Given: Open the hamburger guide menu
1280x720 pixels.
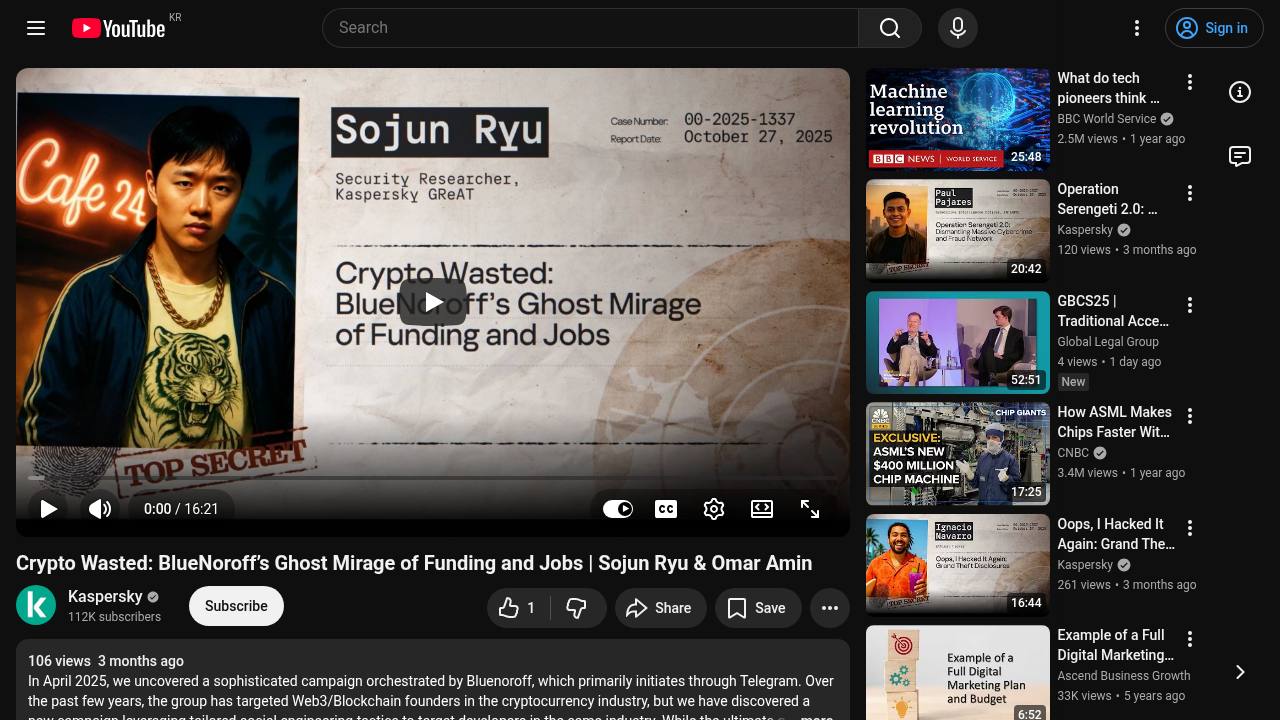Looking at the screenshot, I should pyautogui.click(x=36, y=28).
